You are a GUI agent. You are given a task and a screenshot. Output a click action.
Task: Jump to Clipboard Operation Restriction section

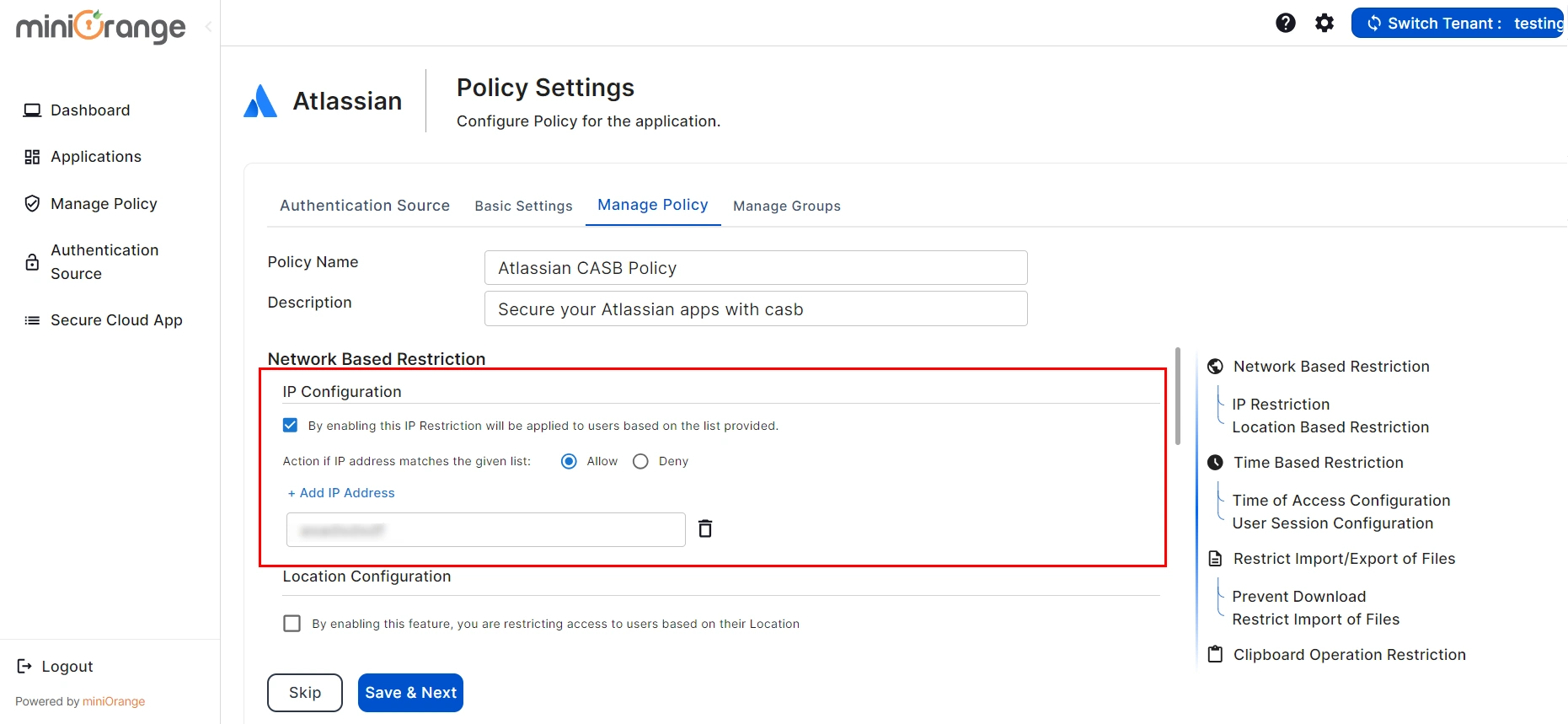point(1350,655)
